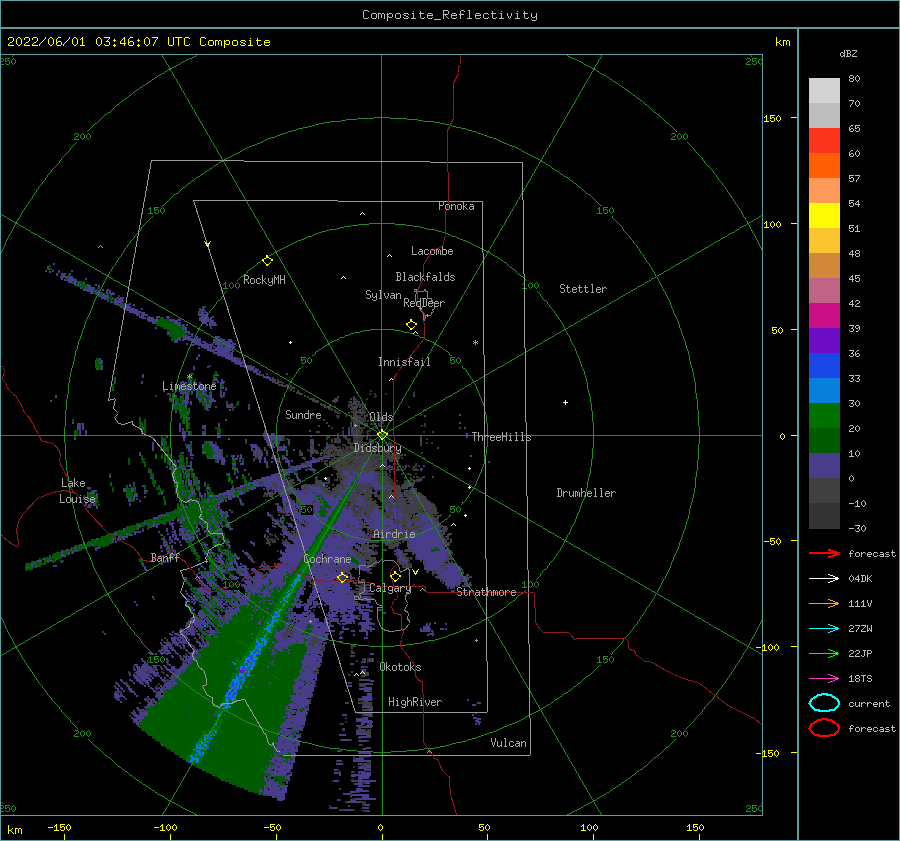Click the red forecast ellipse symbol
Image resolution: width=900 pixels, height=841 pixels.
[x=824, y=728]
